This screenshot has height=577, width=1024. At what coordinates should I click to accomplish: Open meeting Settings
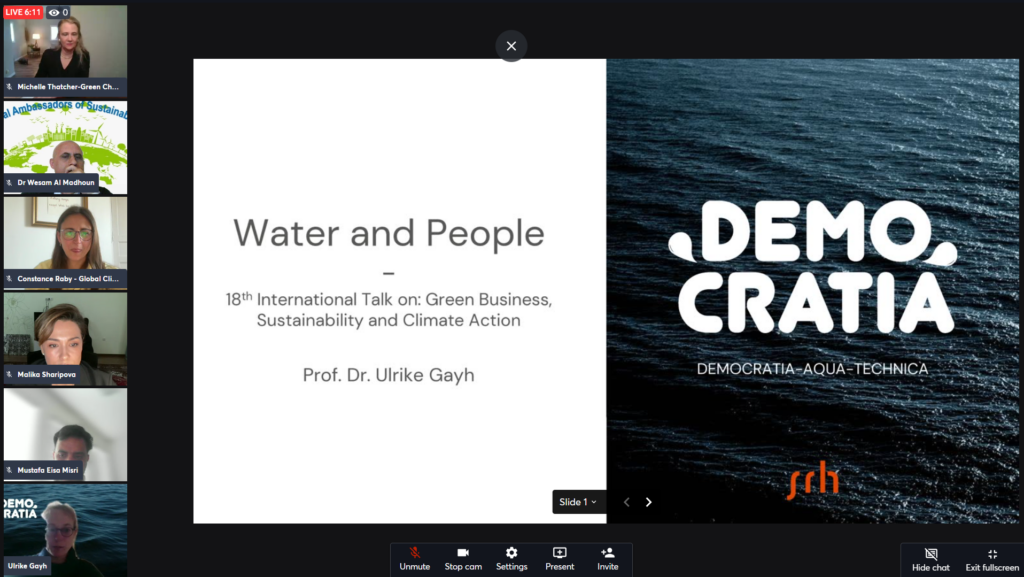[511, 559]
